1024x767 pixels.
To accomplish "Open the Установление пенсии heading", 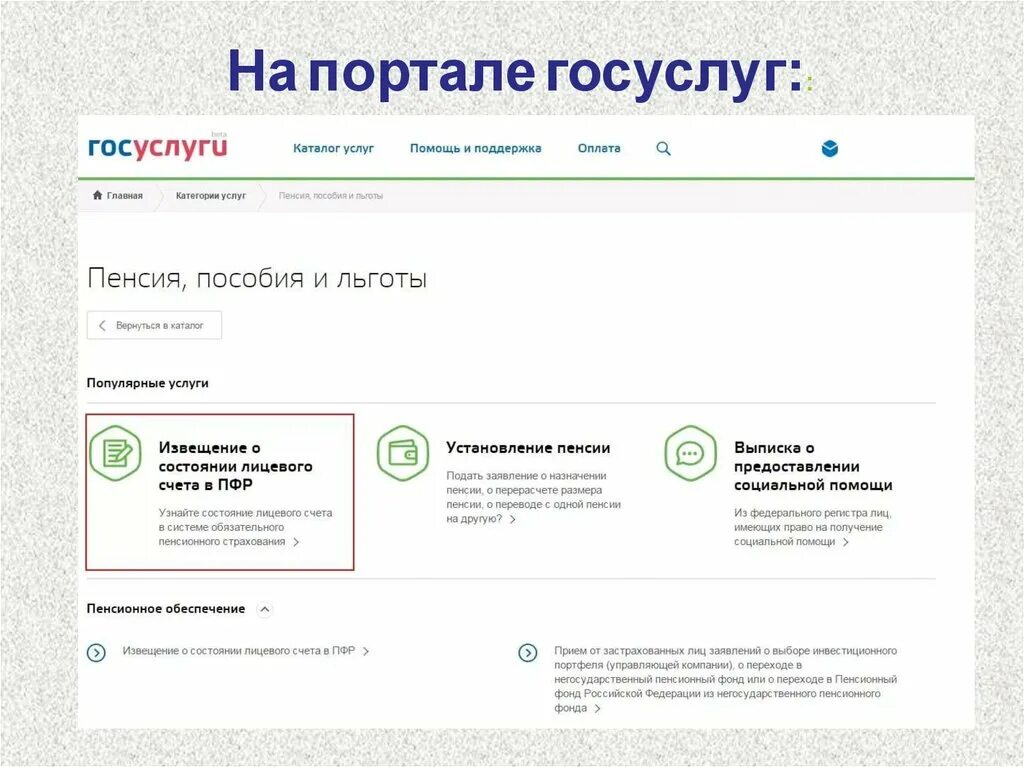I will click(x=528, y=448).
